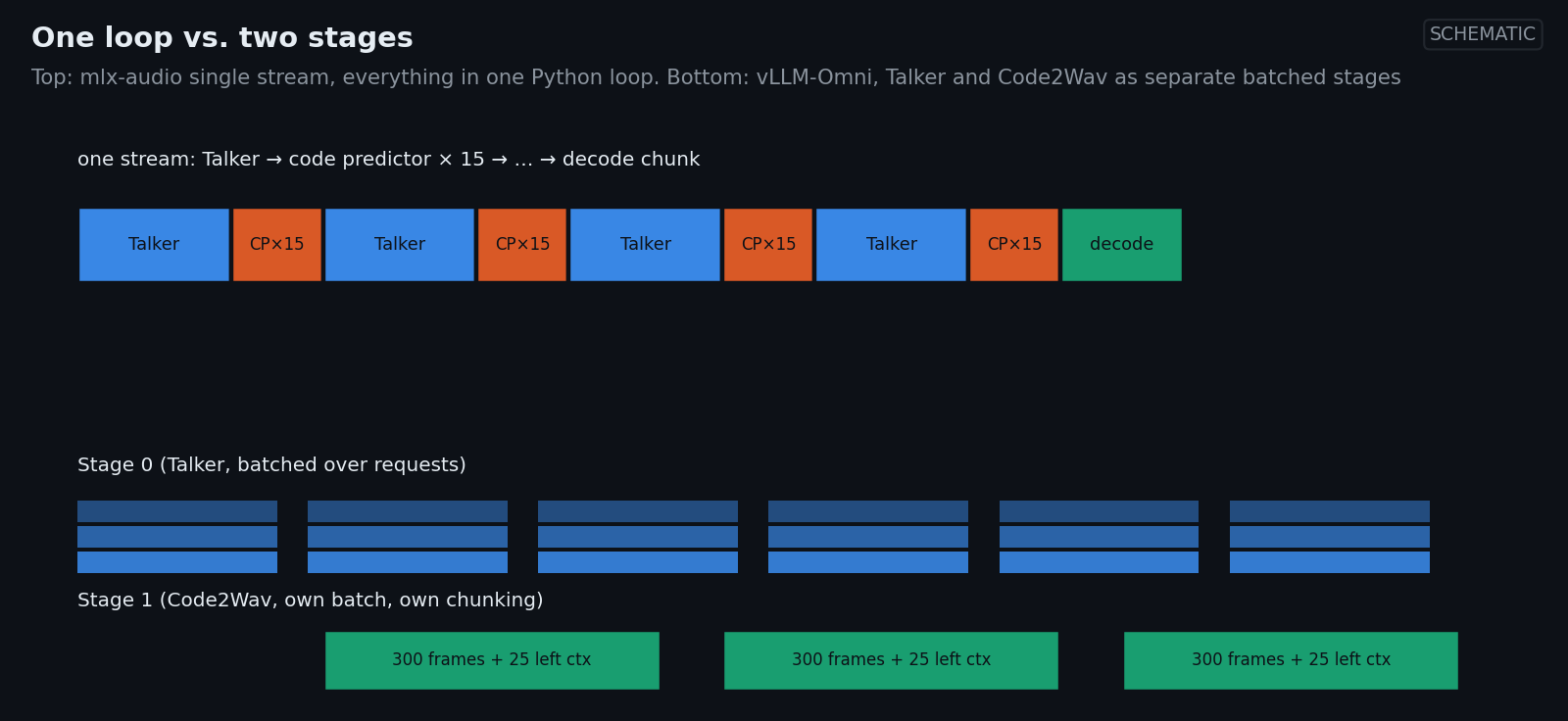Viewport: 1568px width, 721px height.
Task: Select the fourth blue Talker block
Action: (891, 245)
